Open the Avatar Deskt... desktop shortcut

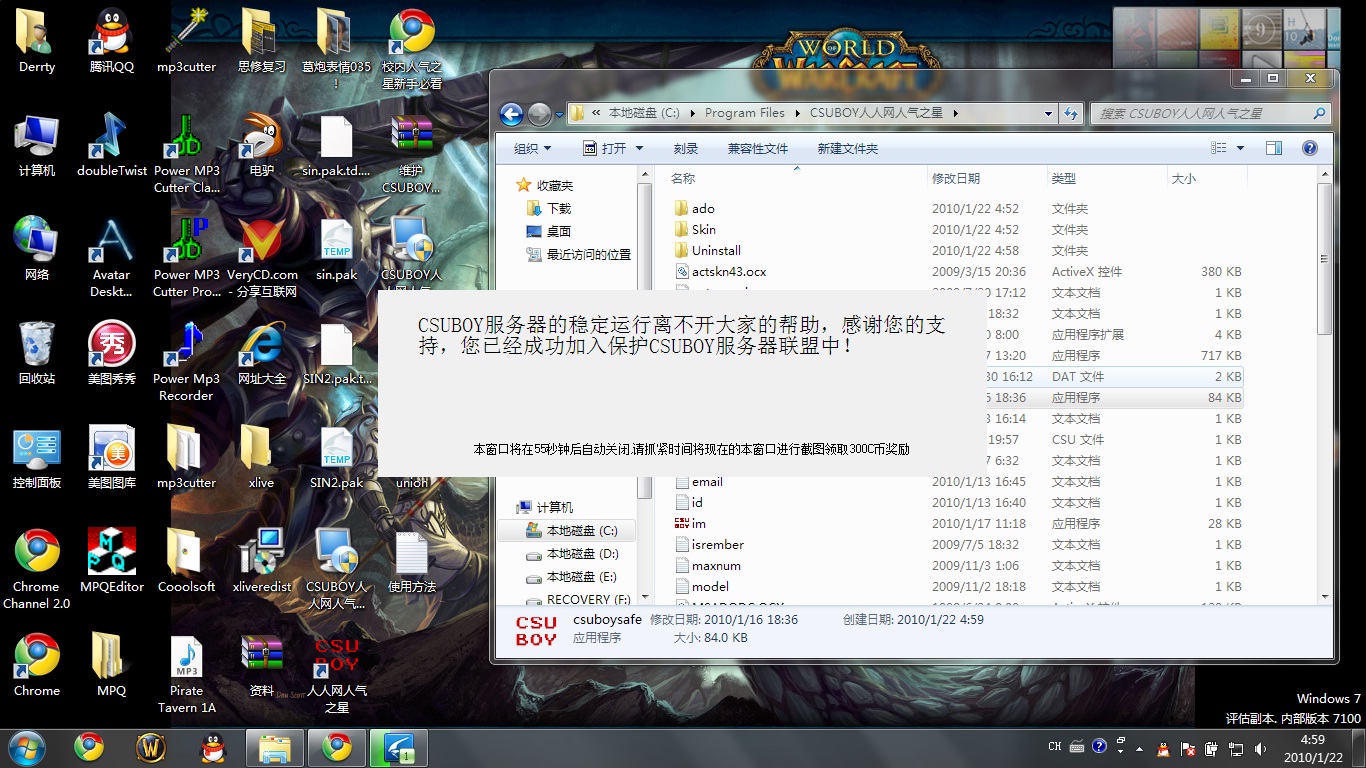(112, 258)
